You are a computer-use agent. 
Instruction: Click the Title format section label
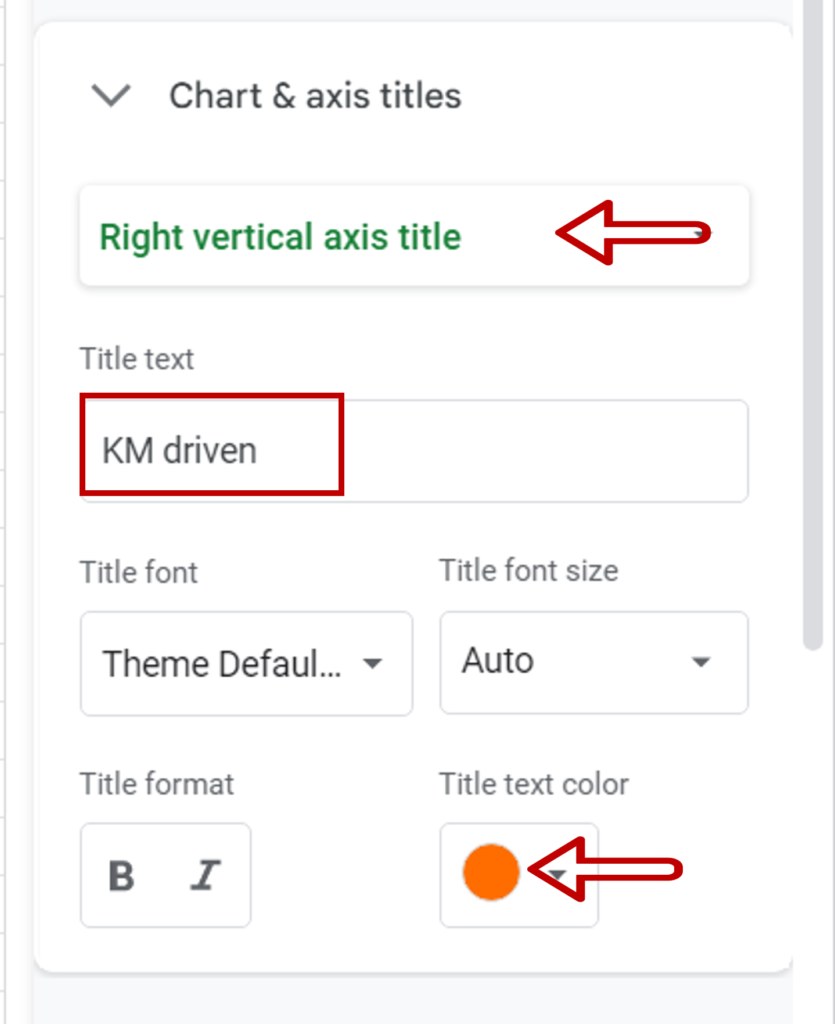coord(156,784)
